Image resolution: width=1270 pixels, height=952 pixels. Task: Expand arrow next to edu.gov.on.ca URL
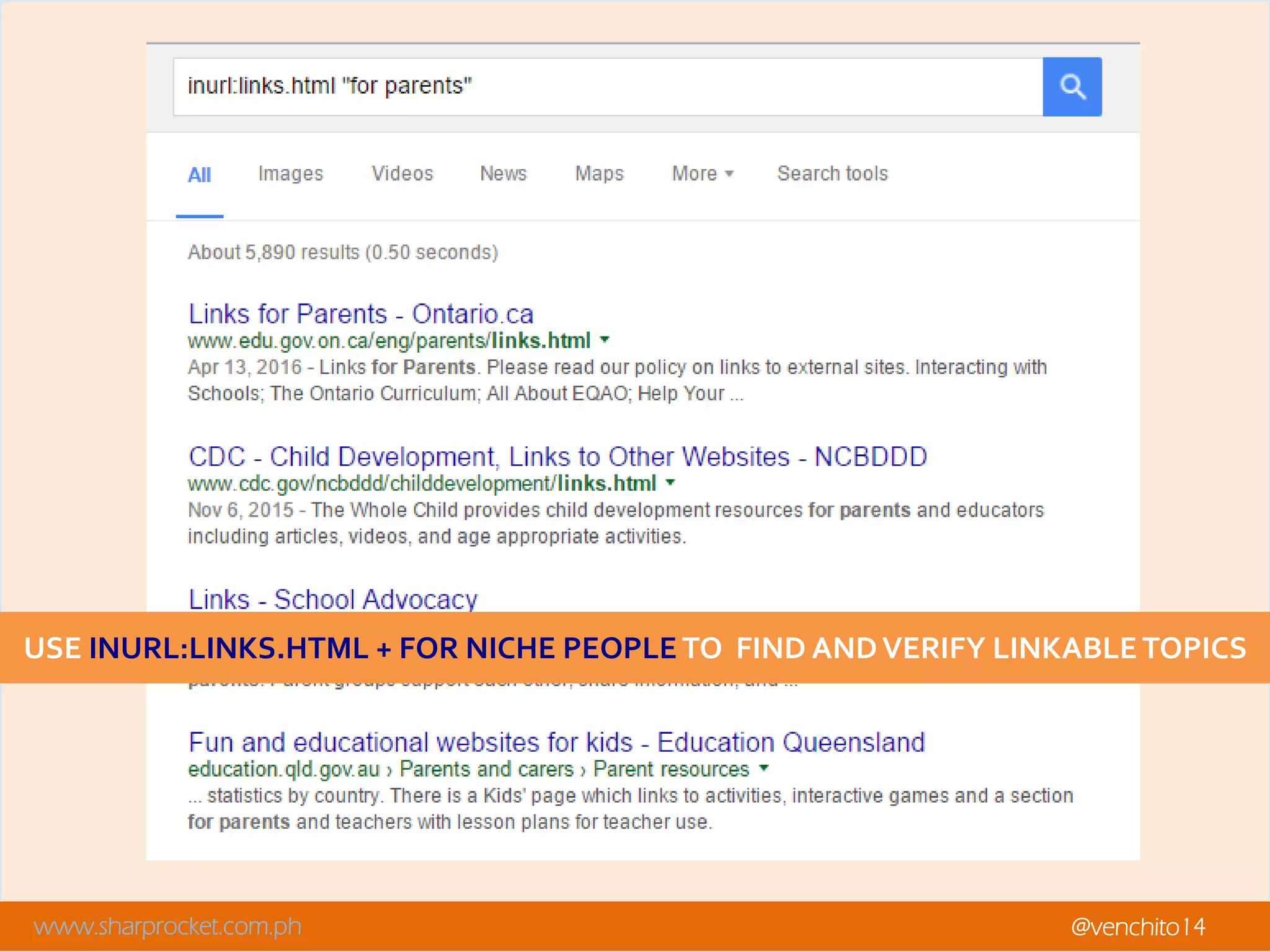(605, 340)
